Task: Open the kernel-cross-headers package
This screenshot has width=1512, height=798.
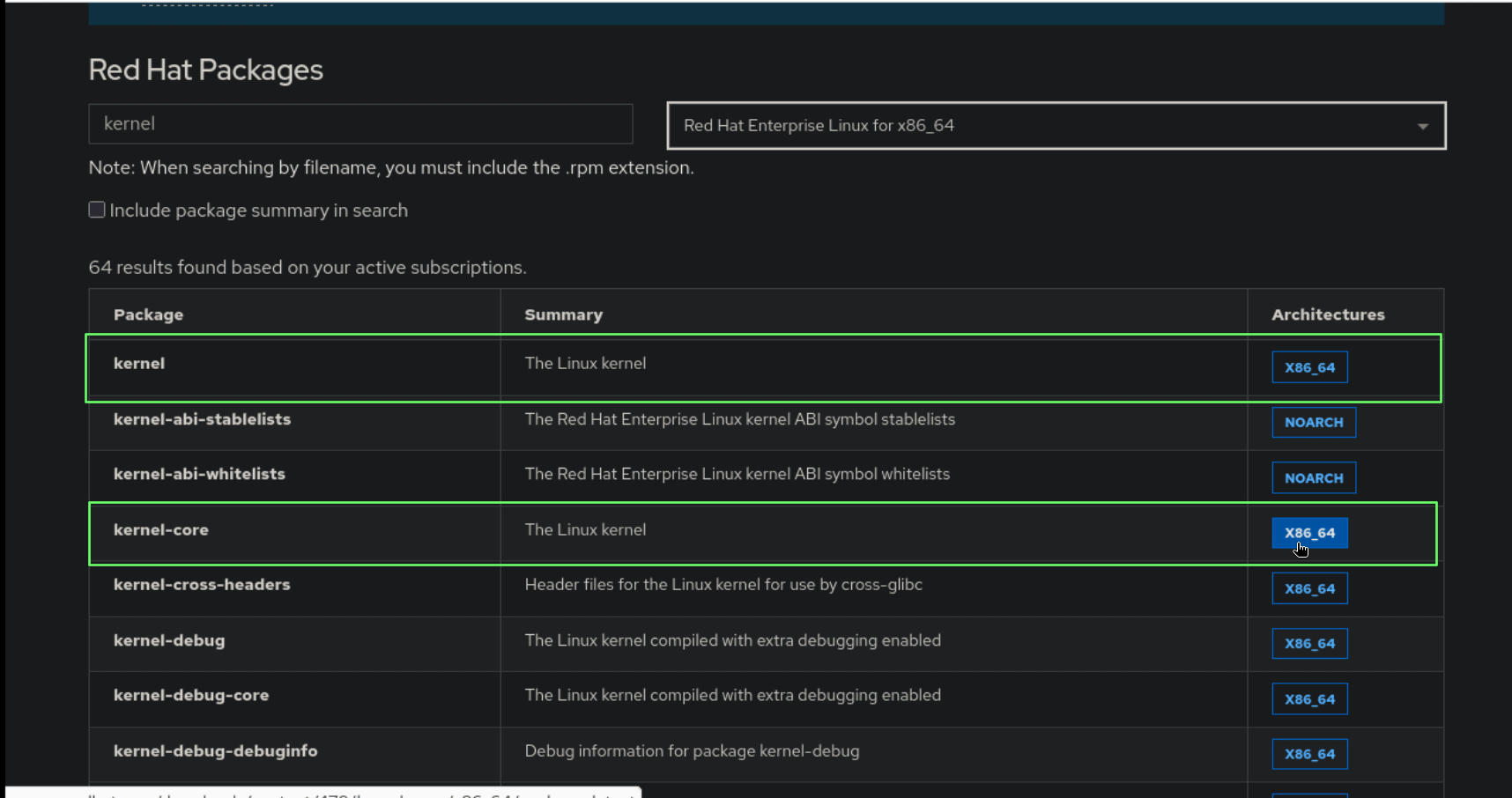Action: (202, 584)
